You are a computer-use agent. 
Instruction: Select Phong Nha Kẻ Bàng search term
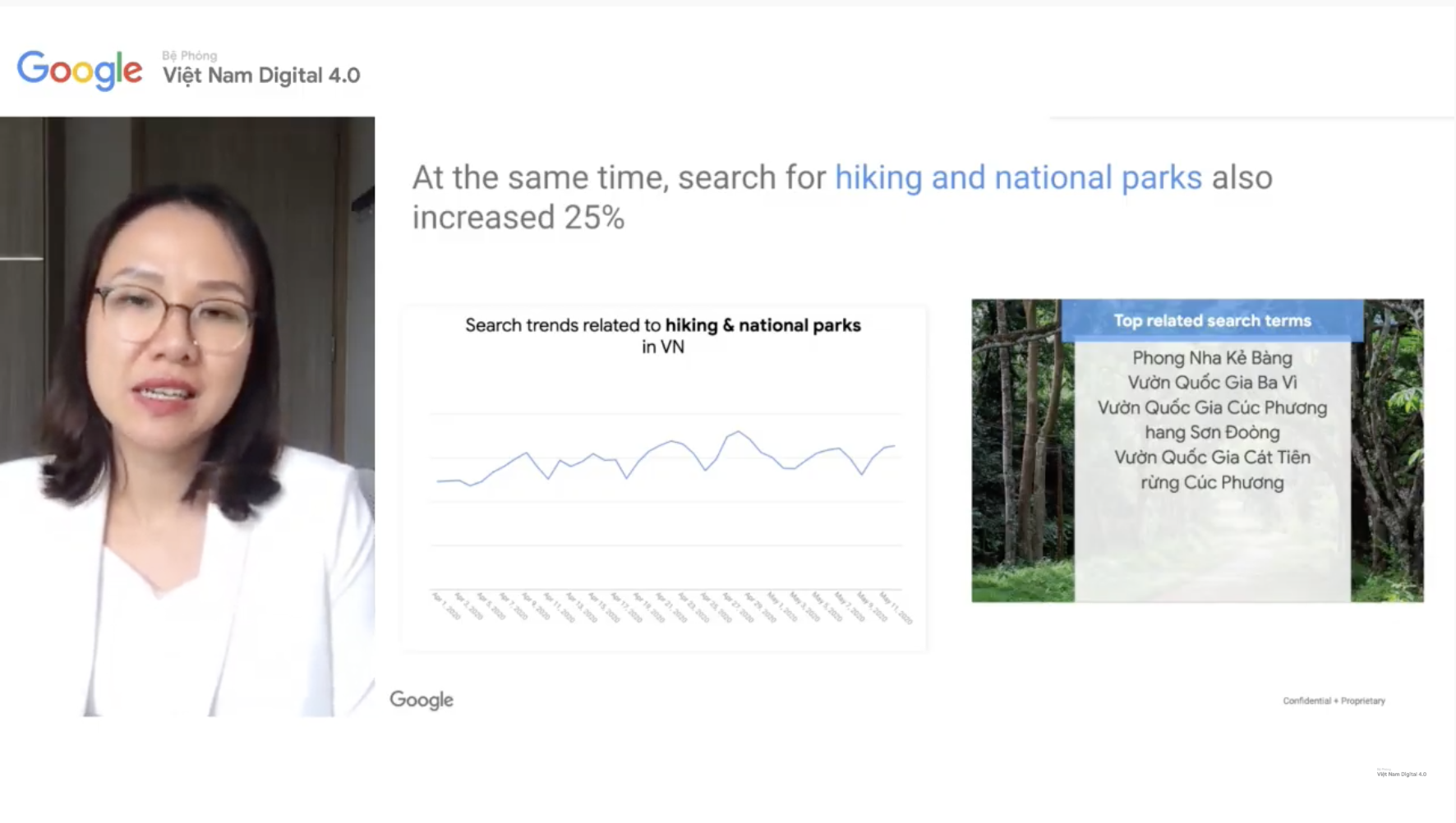point(1212,358)
